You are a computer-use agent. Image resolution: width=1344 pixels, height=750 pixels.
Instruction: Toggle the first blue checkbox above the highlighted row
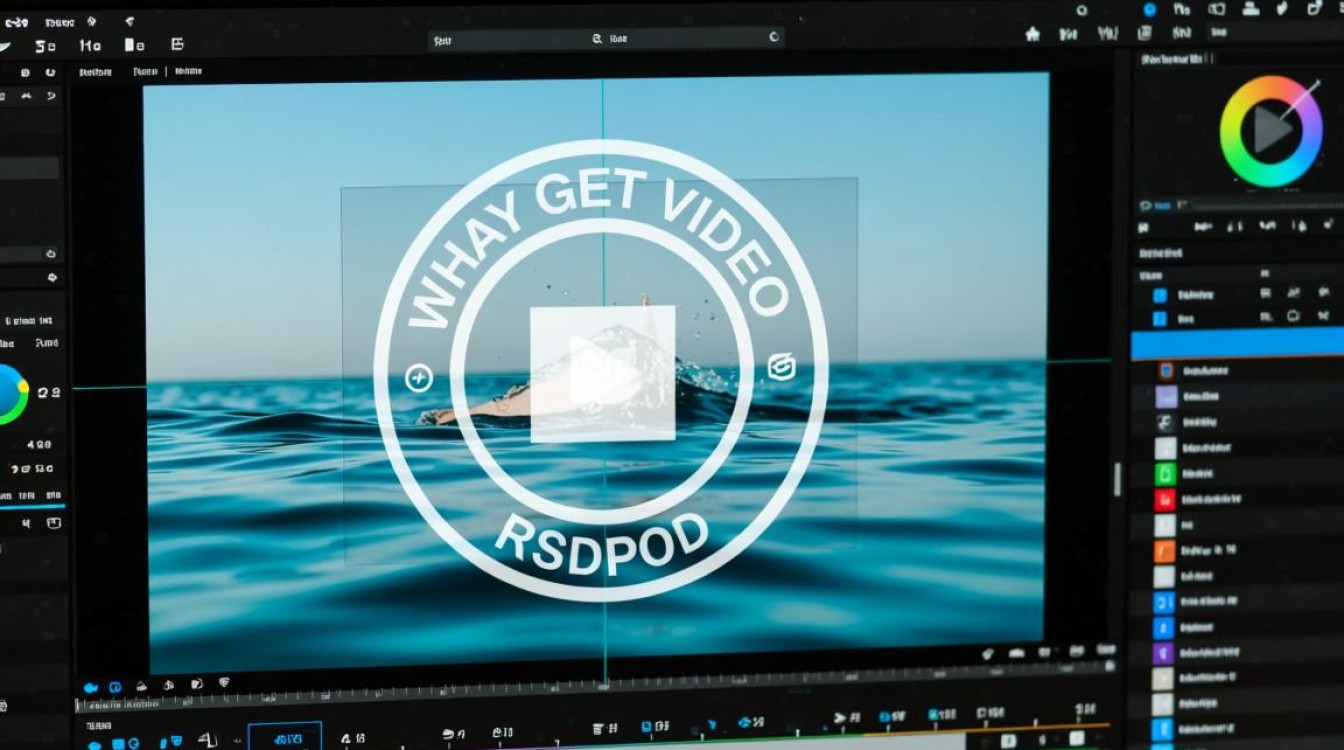tap(1160, 295)
